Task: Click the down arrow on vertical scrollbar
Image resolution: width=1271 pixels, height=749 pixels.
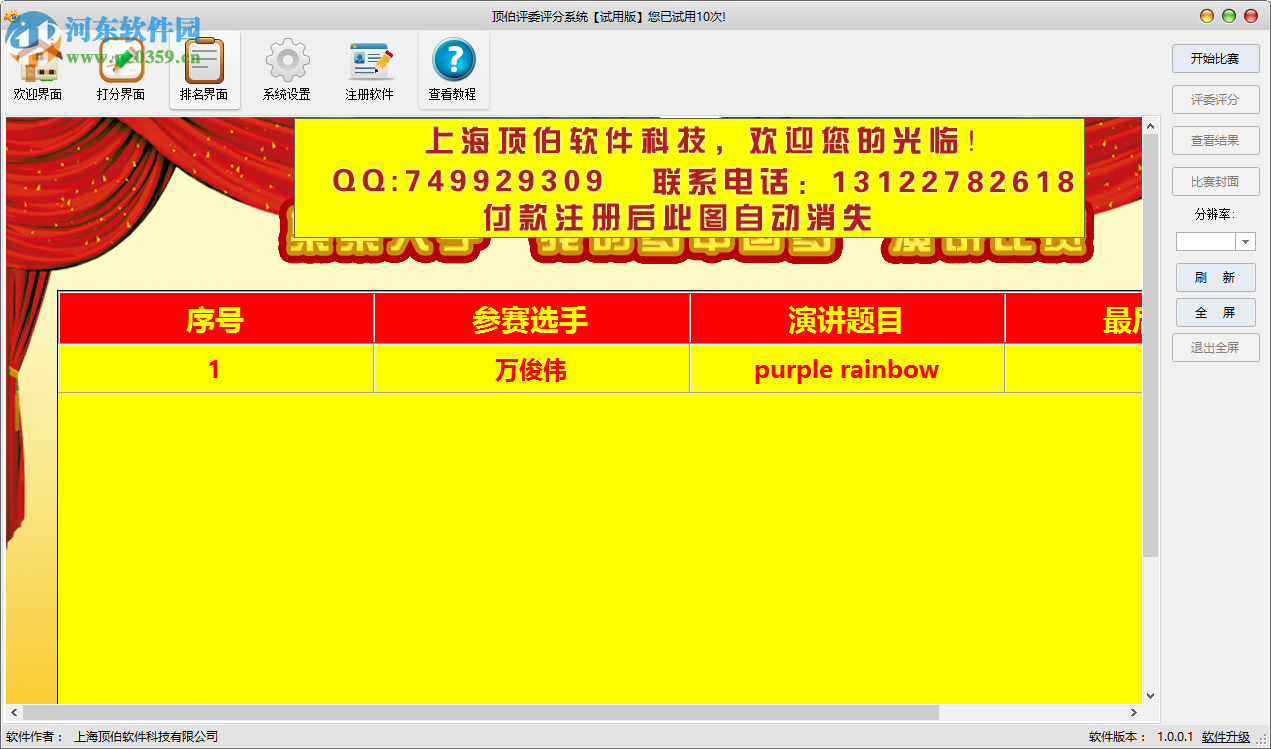Action: tap(1150, 695)
